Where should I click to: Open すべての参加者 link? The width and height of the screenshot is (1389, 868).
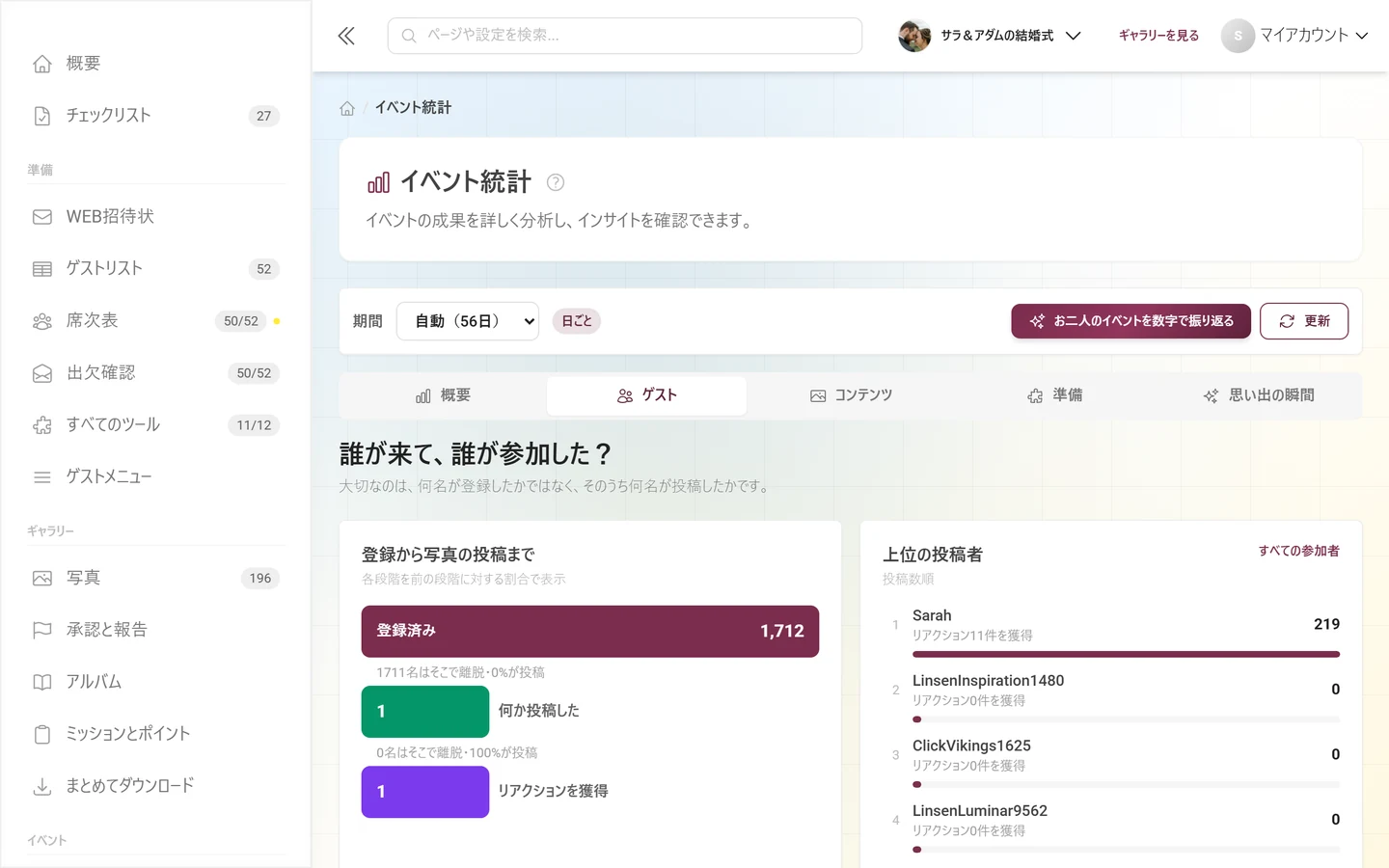point(1298,552)
